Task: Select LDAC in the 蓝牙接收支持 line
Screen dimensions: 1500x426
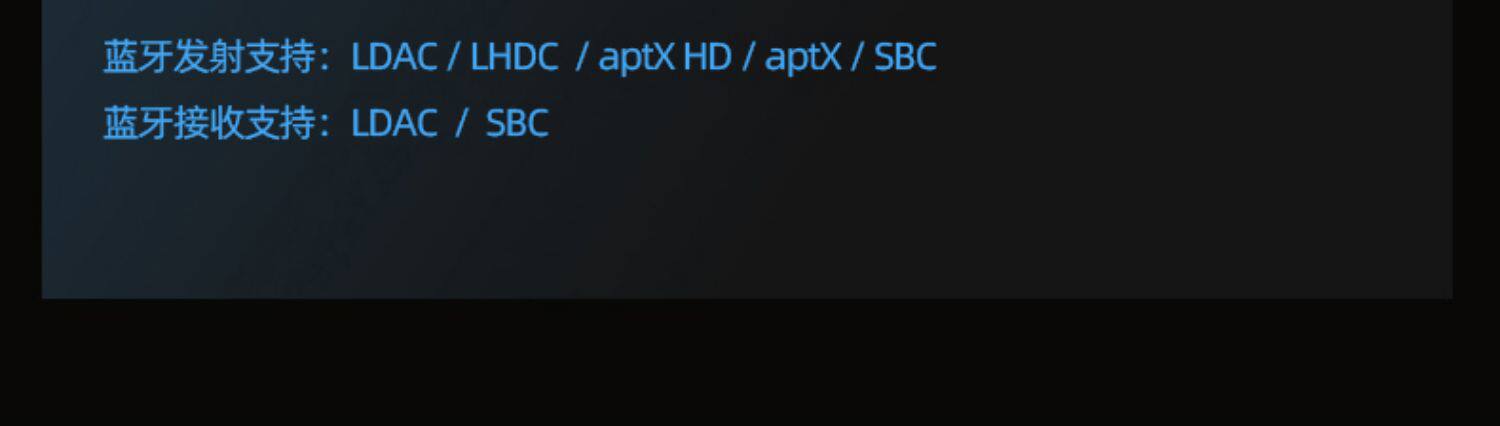Action: tap(394, 123)
